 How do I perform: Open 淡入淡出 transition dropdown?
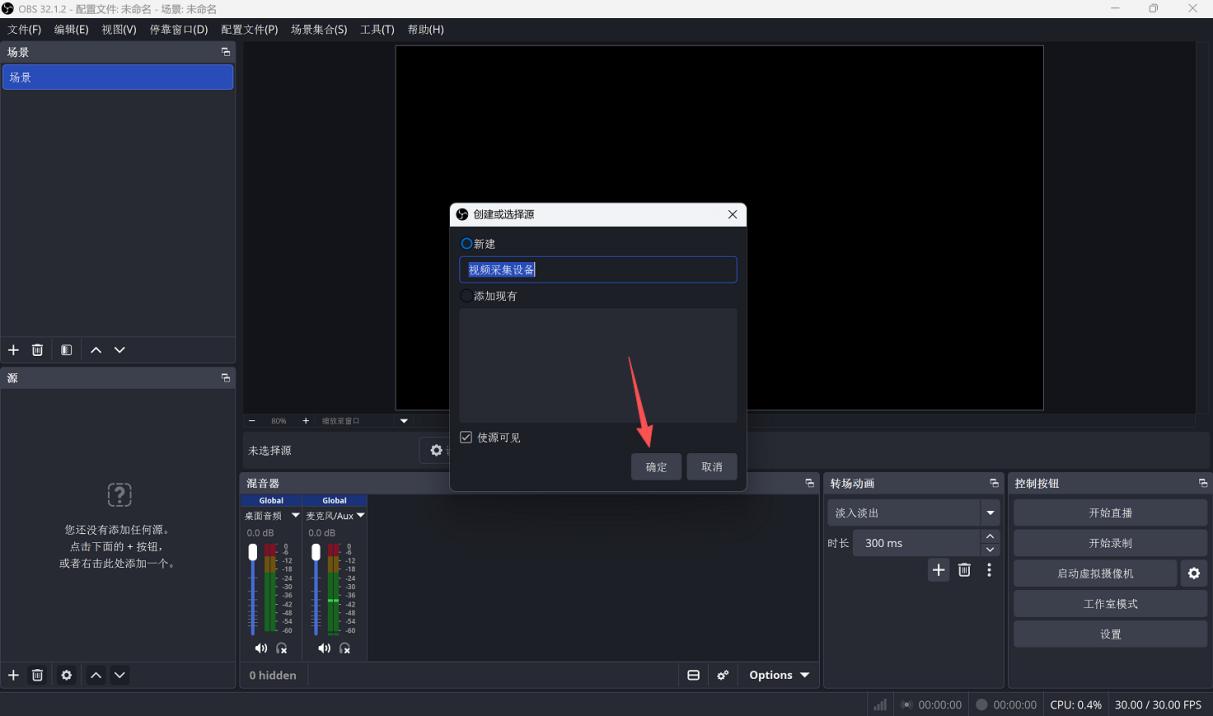click(x=913, y=513)
